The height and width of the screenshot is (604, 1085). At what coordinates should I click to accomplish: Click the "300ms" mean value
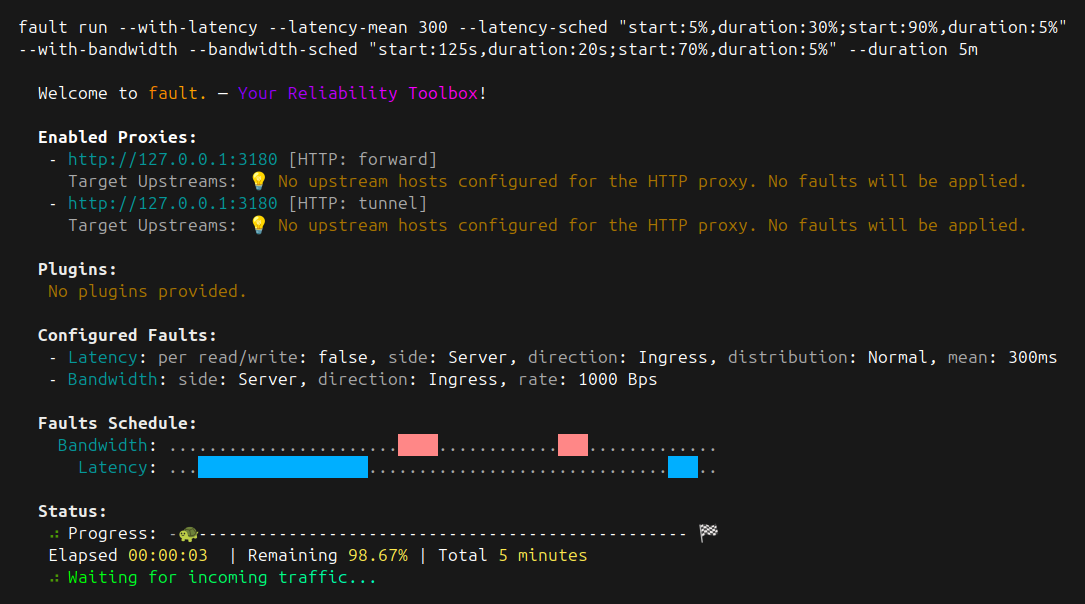click(1032, 358)
